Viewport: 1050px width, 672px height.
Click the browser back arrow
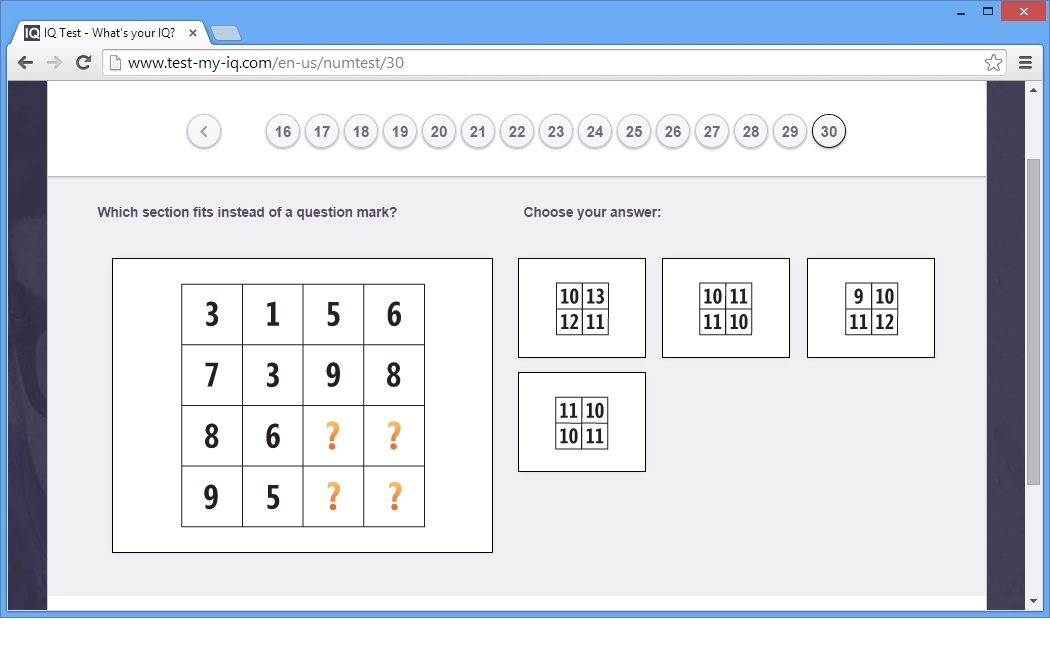pos(25,63)
